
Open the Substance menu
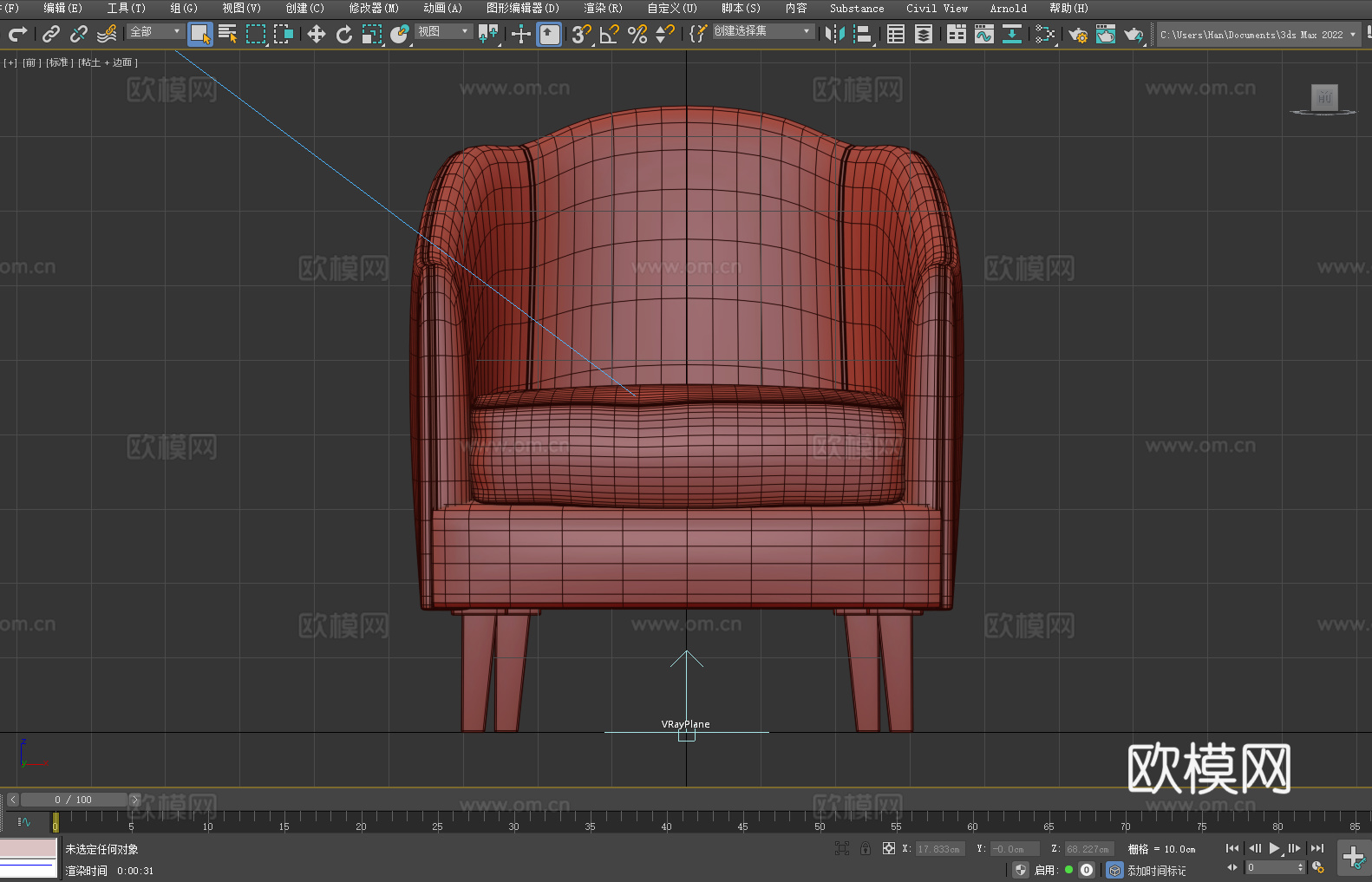pos(857,8)
